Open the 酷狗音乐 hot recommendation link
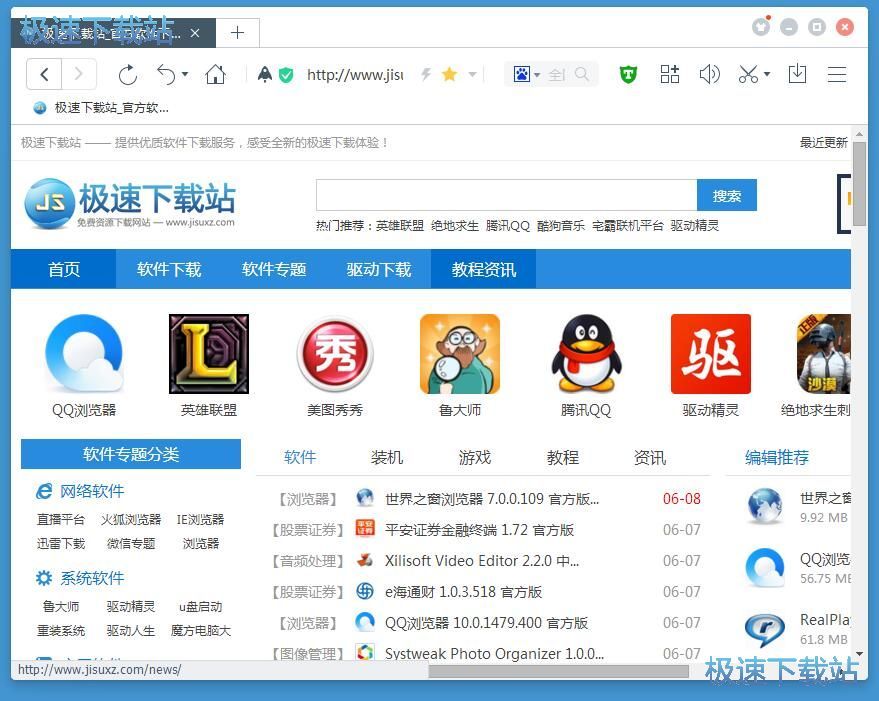The image size is (879, 701). pos(561,225)
